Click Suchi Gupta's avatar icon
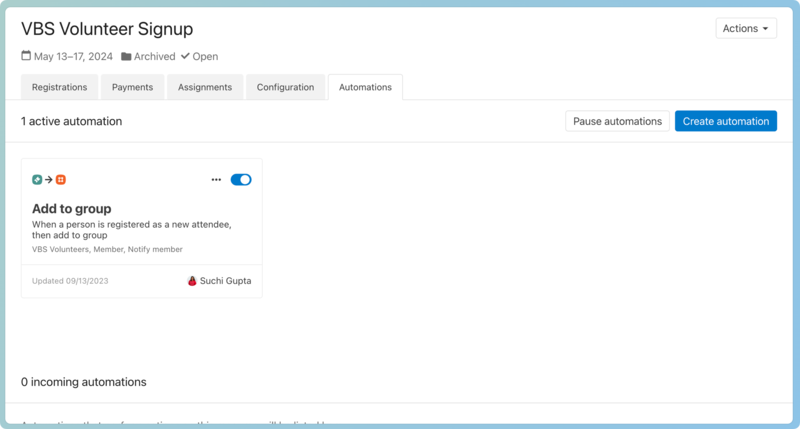Screen dimensions: 800x429 coord(192,281)
